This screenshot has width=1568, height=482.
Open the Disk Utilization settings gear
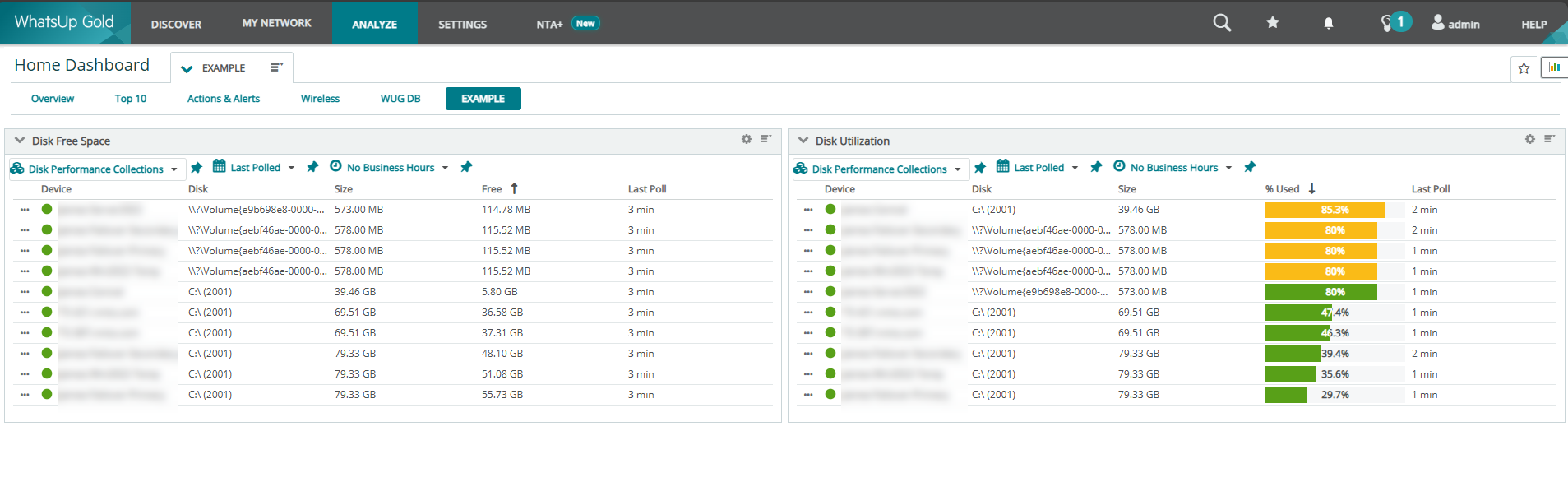pos(1530,139)
